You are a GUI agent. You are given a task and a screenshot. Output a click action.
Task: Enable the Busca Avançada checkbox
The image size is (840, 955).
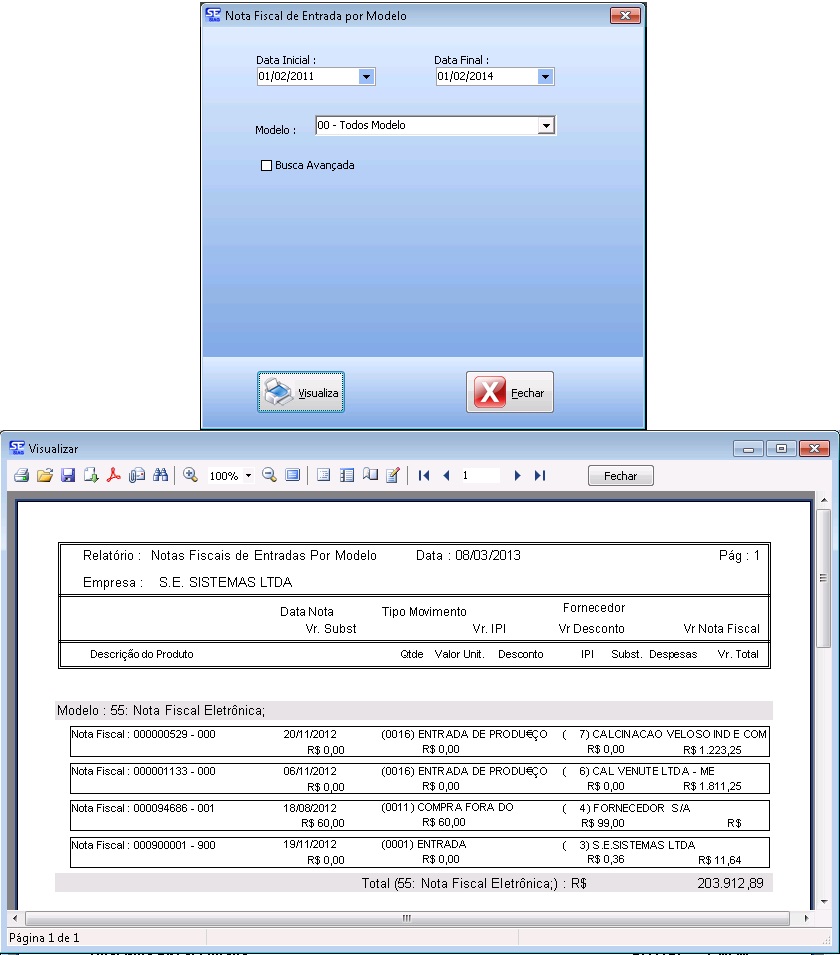pos(266,166)
